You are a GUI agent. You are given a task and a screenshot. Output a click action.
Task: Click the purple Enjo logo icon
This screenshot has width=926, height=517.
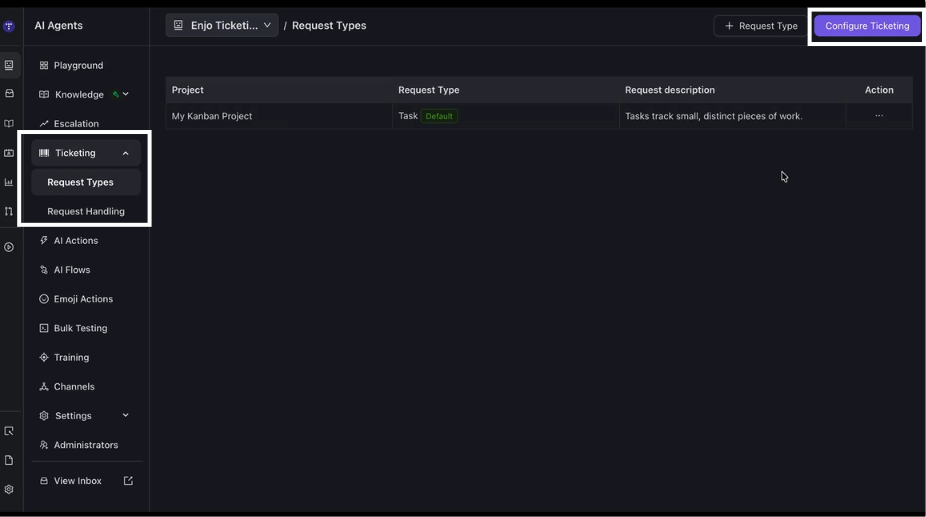8,26
